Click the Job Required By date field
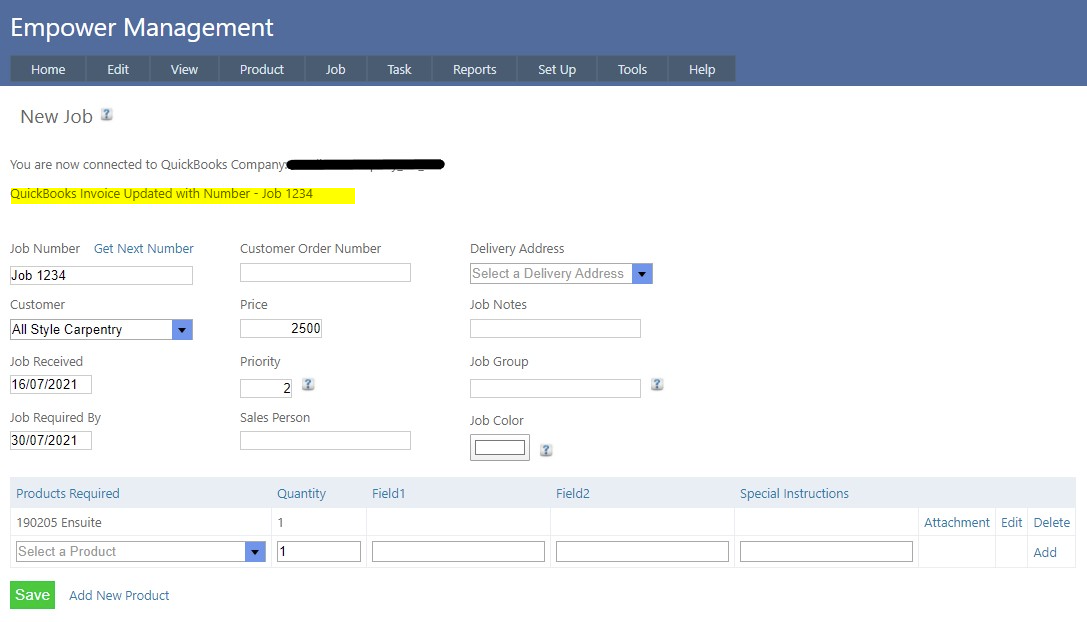 pos(51,441)
